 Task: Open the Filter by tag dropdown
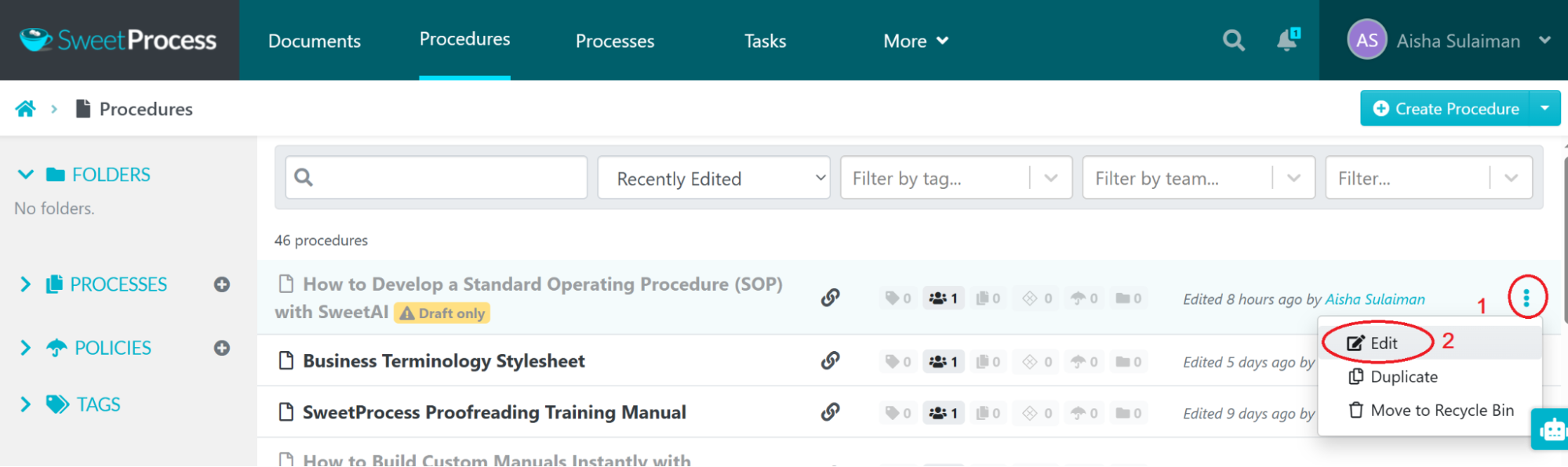click(x=955, y=178)
